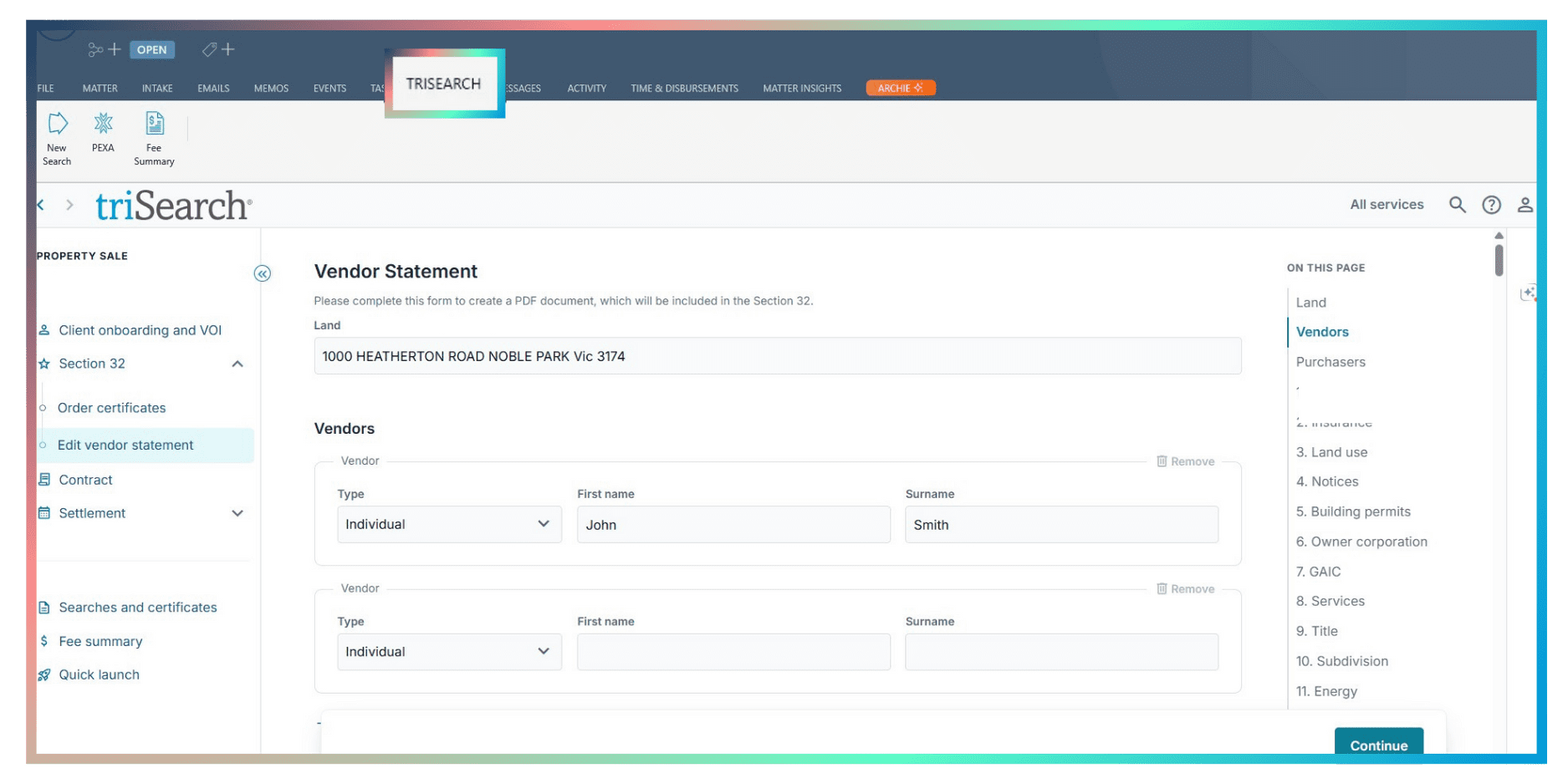Click the second vendor's First name field
The image size is (1568, 784).
tap(733, 652)
